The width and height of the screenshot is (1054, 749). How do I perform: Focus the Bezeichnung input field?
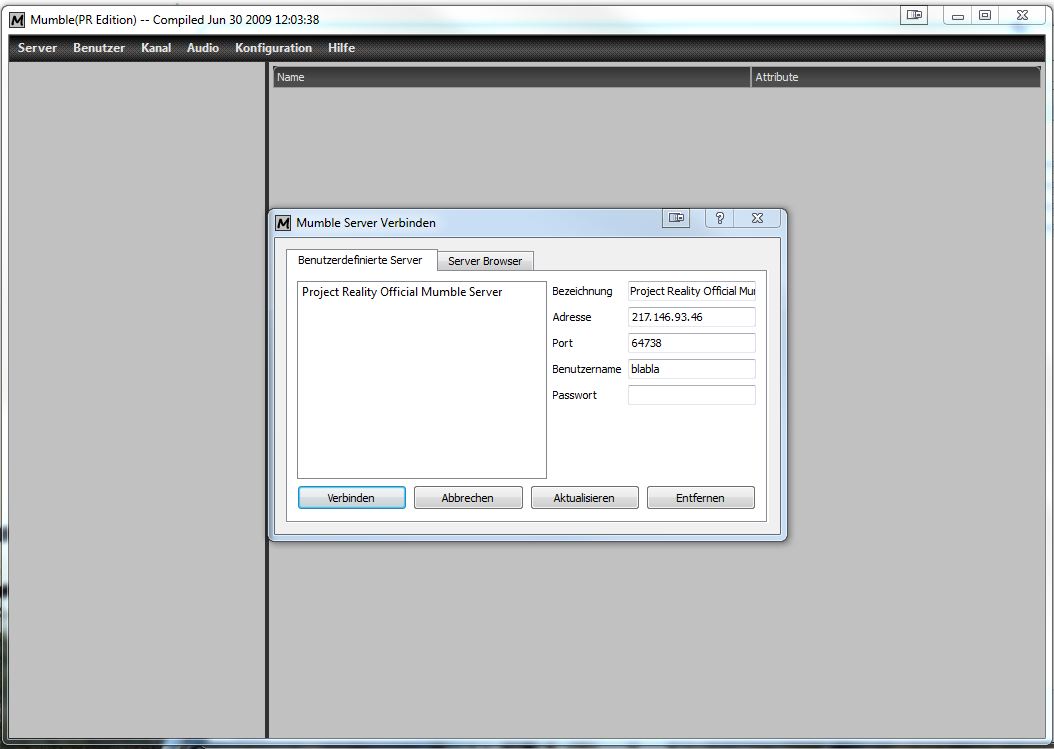692,291
